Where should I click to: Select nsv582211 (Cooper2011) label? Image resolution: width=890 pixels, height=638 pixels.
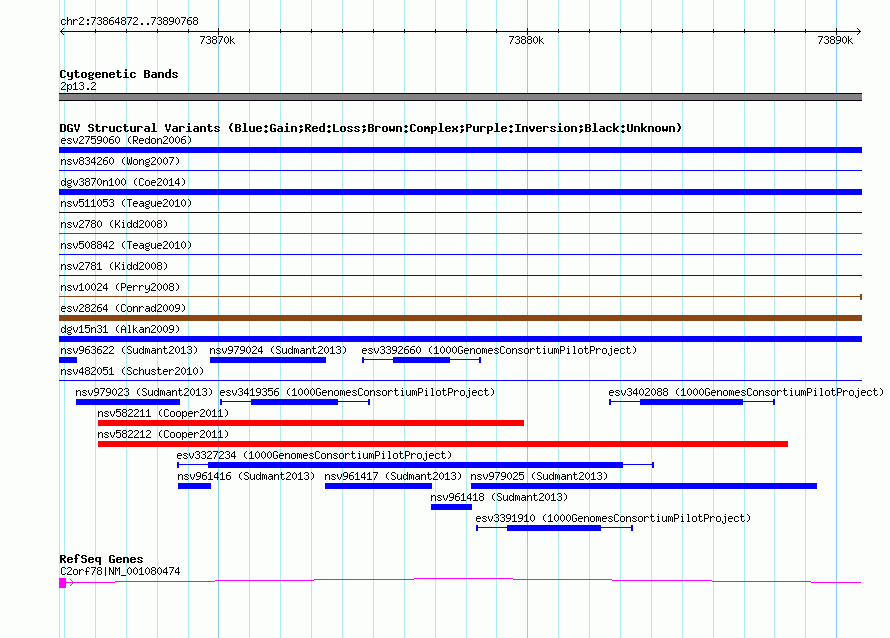pyautogui.click(x=163, y=413)
